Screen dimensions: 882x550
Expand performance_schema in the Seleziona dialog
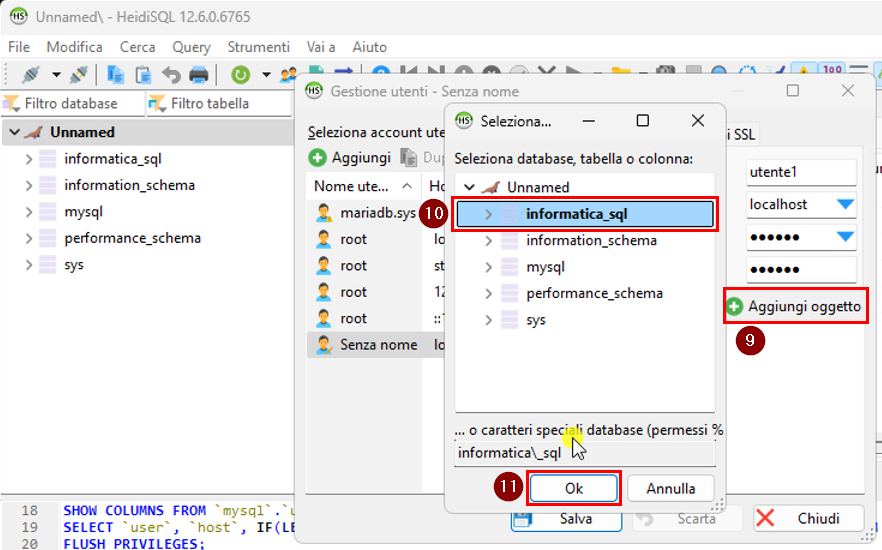(x=488, y=294)
